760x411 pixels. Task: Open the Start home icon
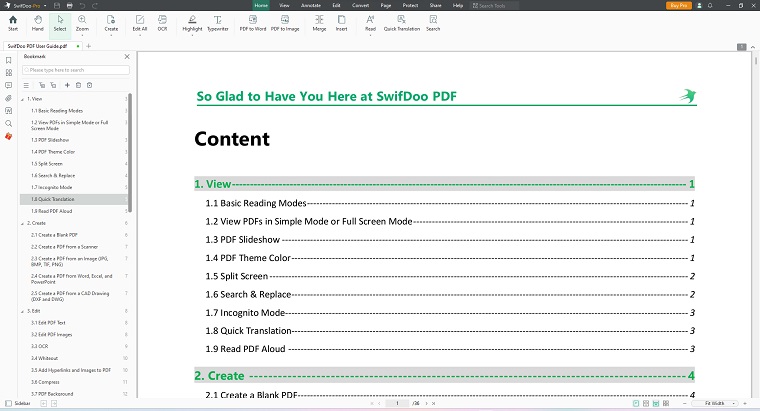(x=13, y=23)
